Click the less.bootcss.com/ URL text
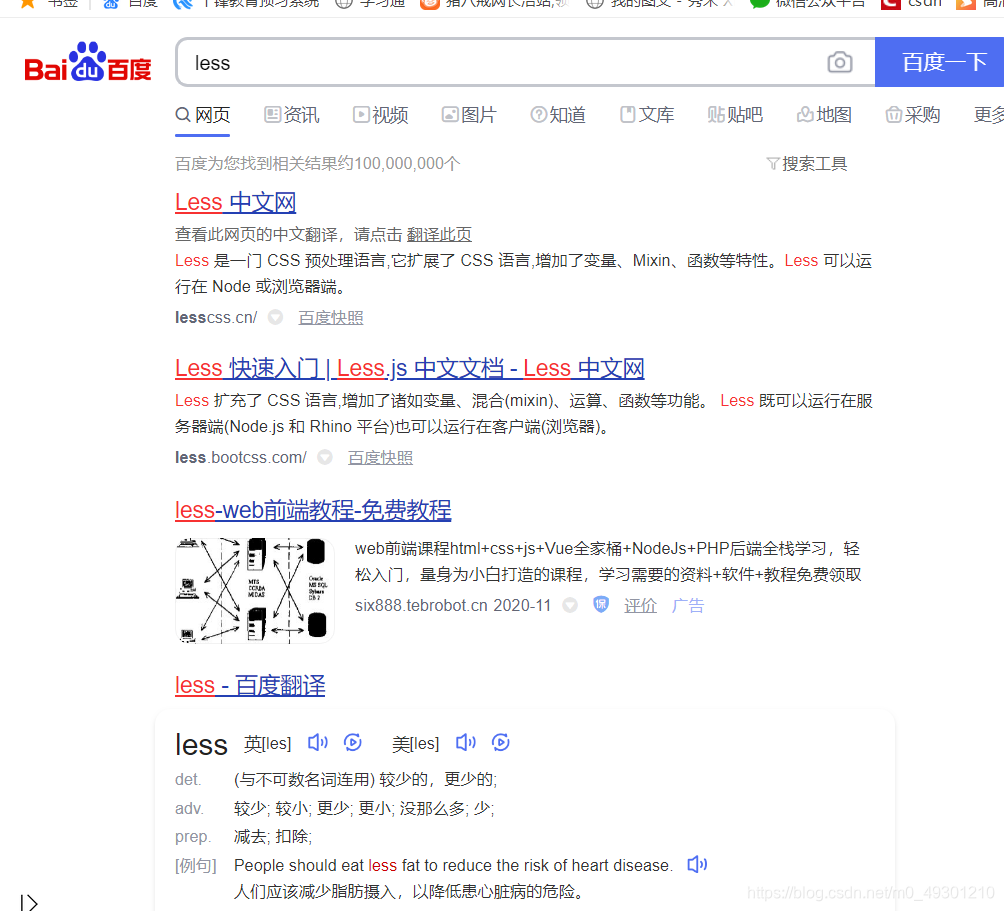Screen dimensions: 1004x911 click(x=241, y=458)
